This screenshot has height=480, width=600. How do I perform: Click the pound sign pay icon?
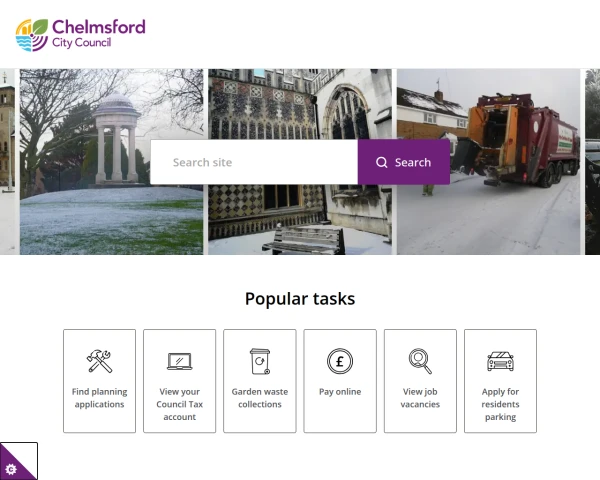340,361
